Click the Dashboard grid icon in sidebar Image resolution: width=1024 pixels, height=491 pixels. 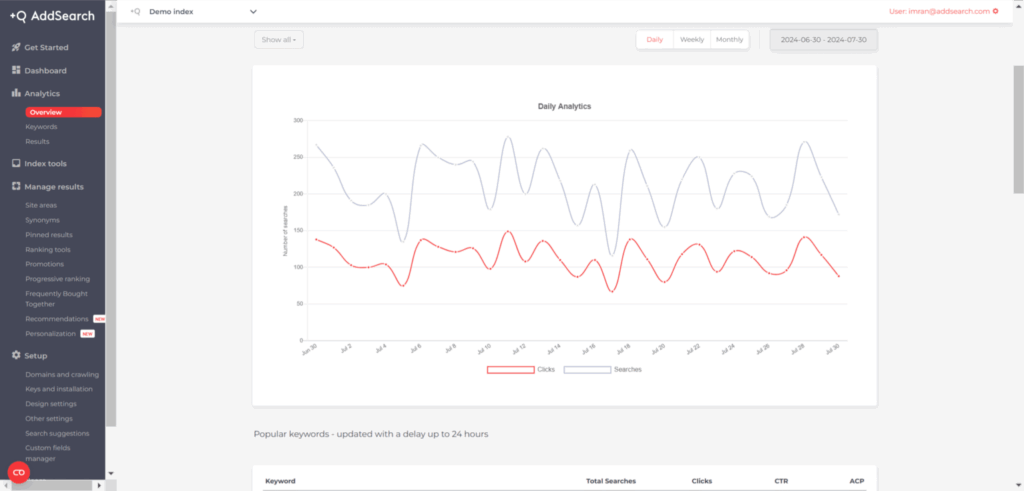pyautogui.click(x=16, y=70)
